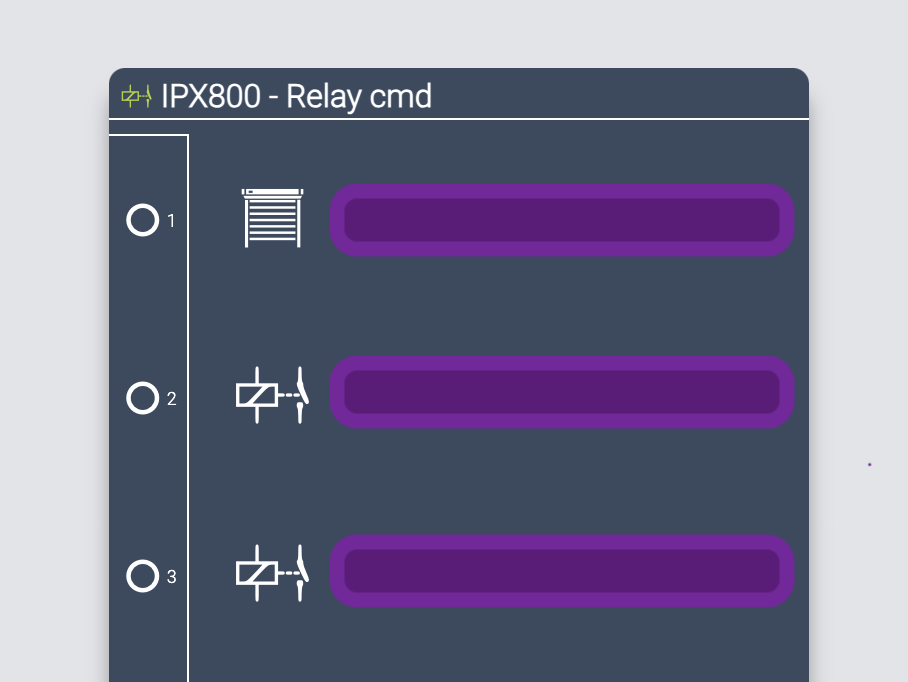908x682 pixels.
Task: Click the IPX800 - Relay cmd title text
Action: point(296,96)
